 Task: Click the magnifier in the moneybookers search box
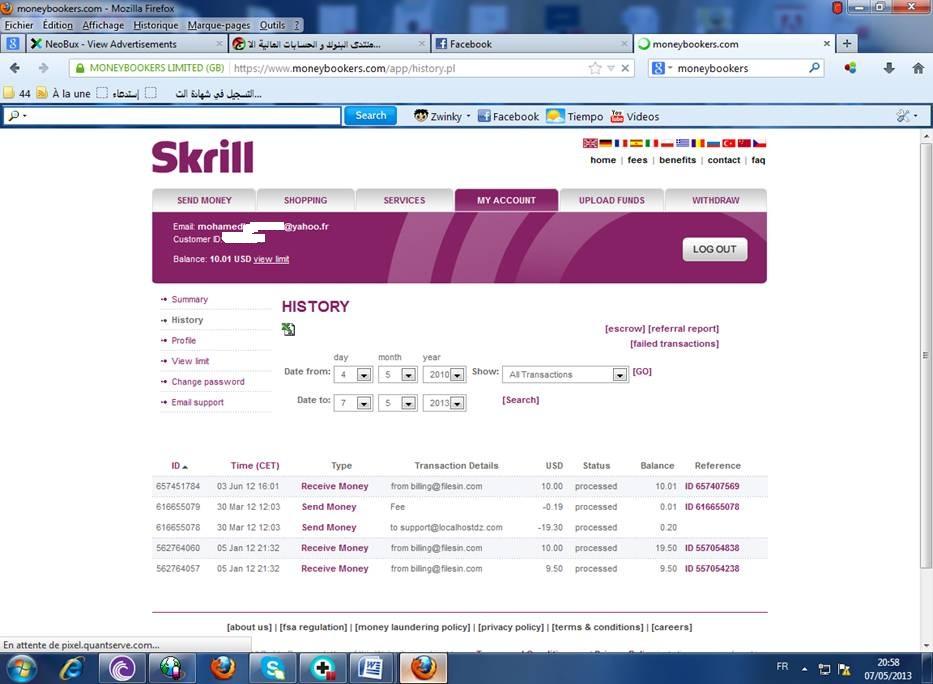pyautogui.click(x=815, y=68)
